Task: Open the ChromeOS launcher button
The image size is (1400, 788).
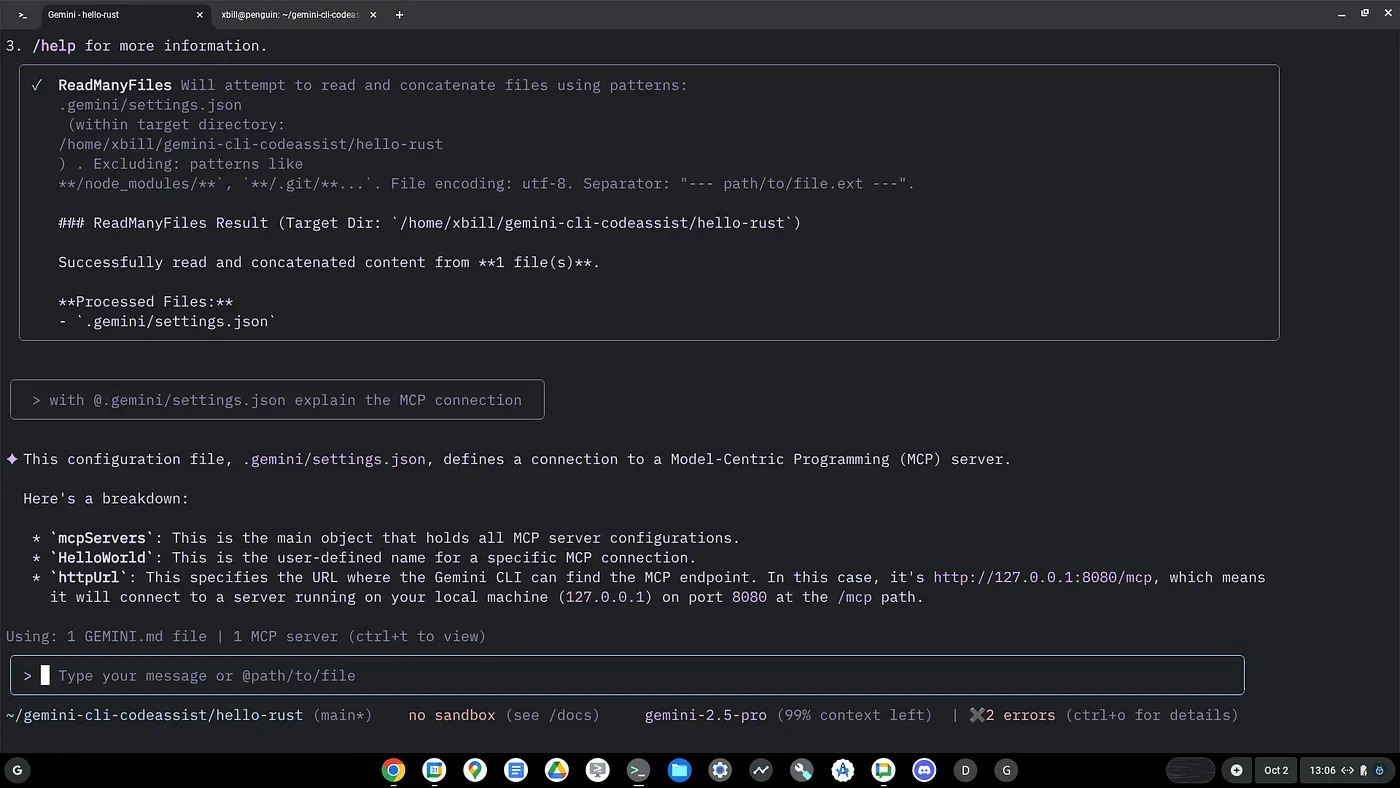Action: click(16, 770)
